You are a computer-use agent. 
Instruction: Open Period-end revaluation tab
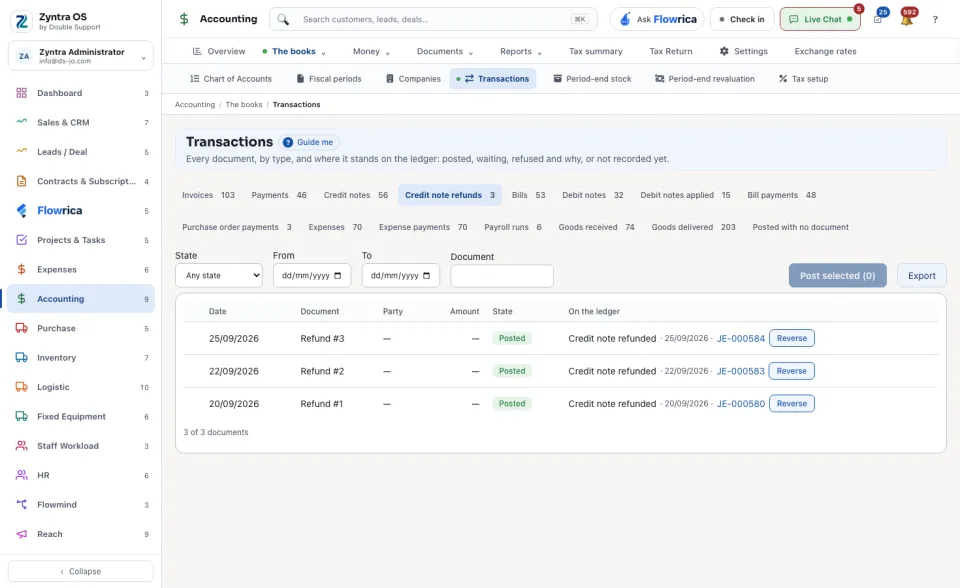[x=705, y=79]
